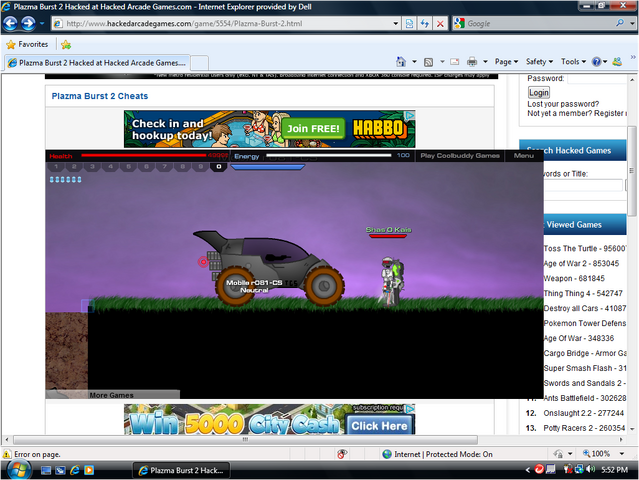Open Potty Racers 2 game link
This screenshot has width=639, height=480.
584,428
